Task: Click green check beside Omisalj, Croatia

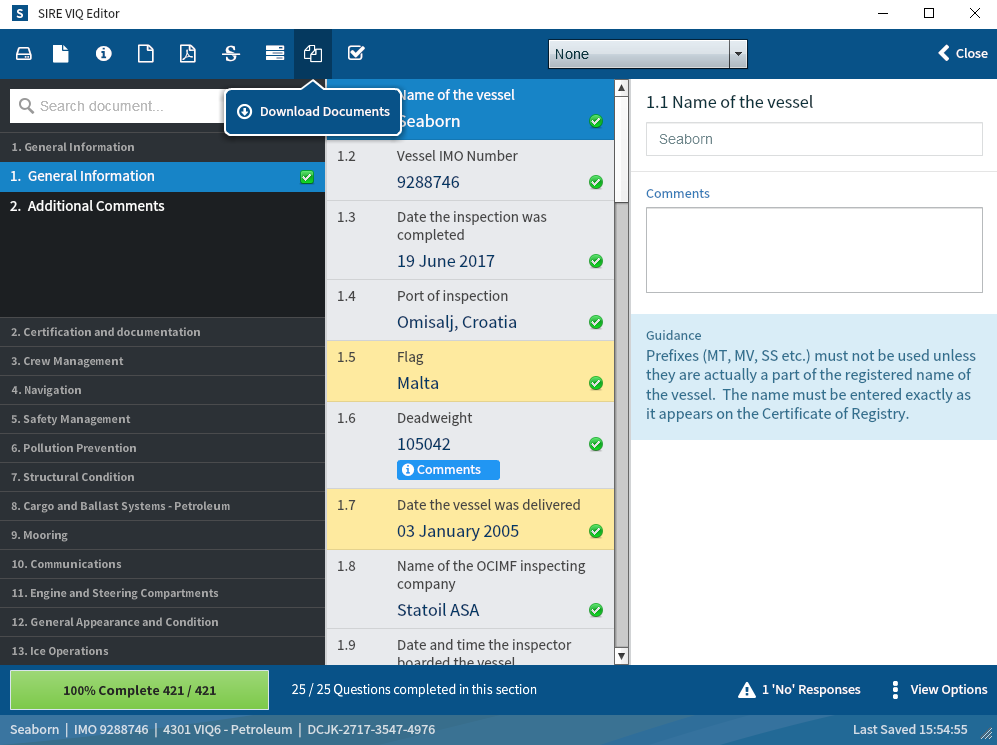Action: coord(596,322)
